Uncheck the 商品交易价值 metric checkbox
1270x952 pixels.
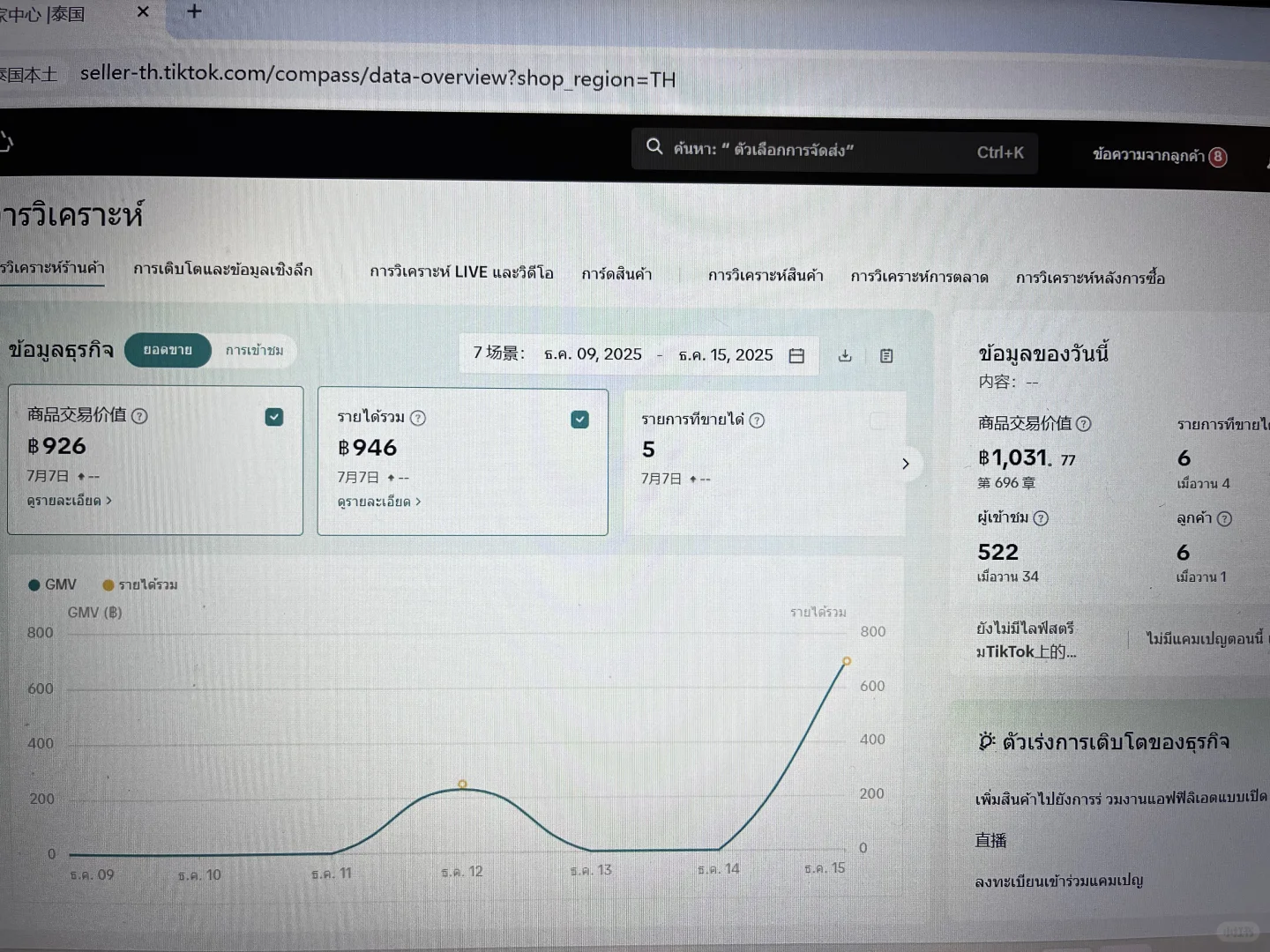(274, 417)
